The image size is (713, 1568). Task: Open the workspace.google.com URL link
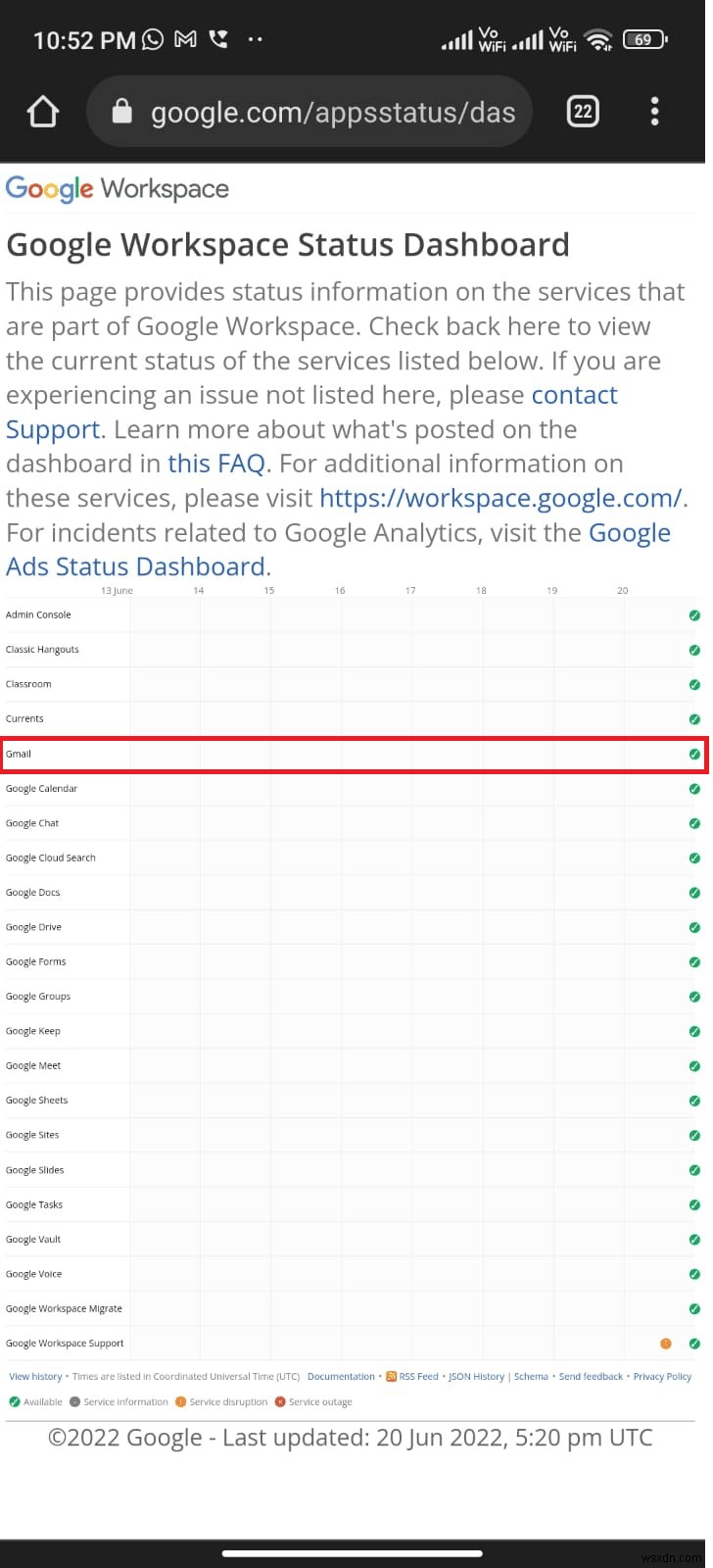pos(499,498)
